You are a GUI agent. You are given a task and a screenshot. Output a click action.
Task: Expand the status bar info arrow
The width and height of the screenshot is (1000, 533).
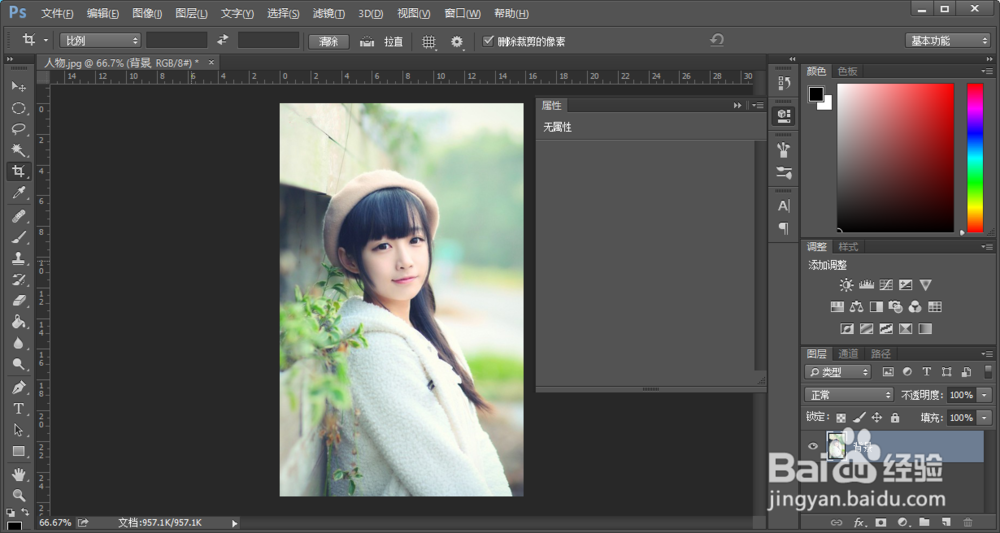[x=235, y=523]
